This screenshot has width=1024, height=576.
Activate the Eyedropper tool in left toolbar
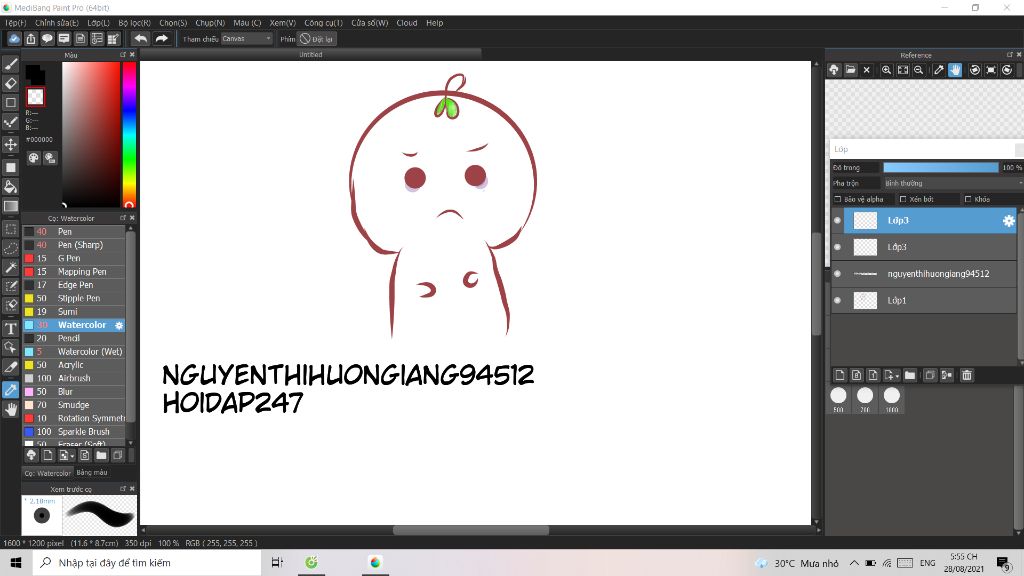click(10, 390)
